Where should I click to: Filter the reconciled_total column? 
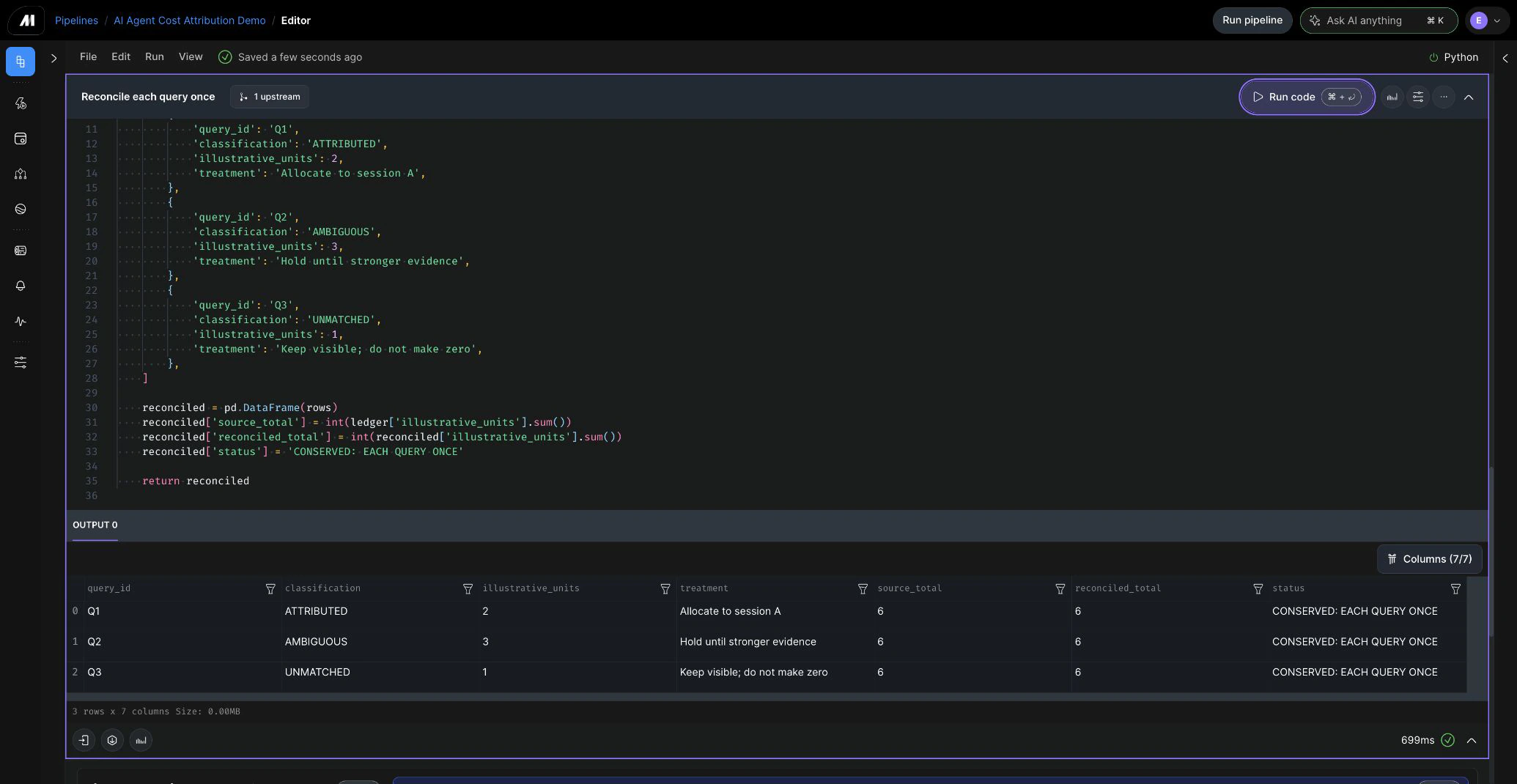[x=1258, y=589]
